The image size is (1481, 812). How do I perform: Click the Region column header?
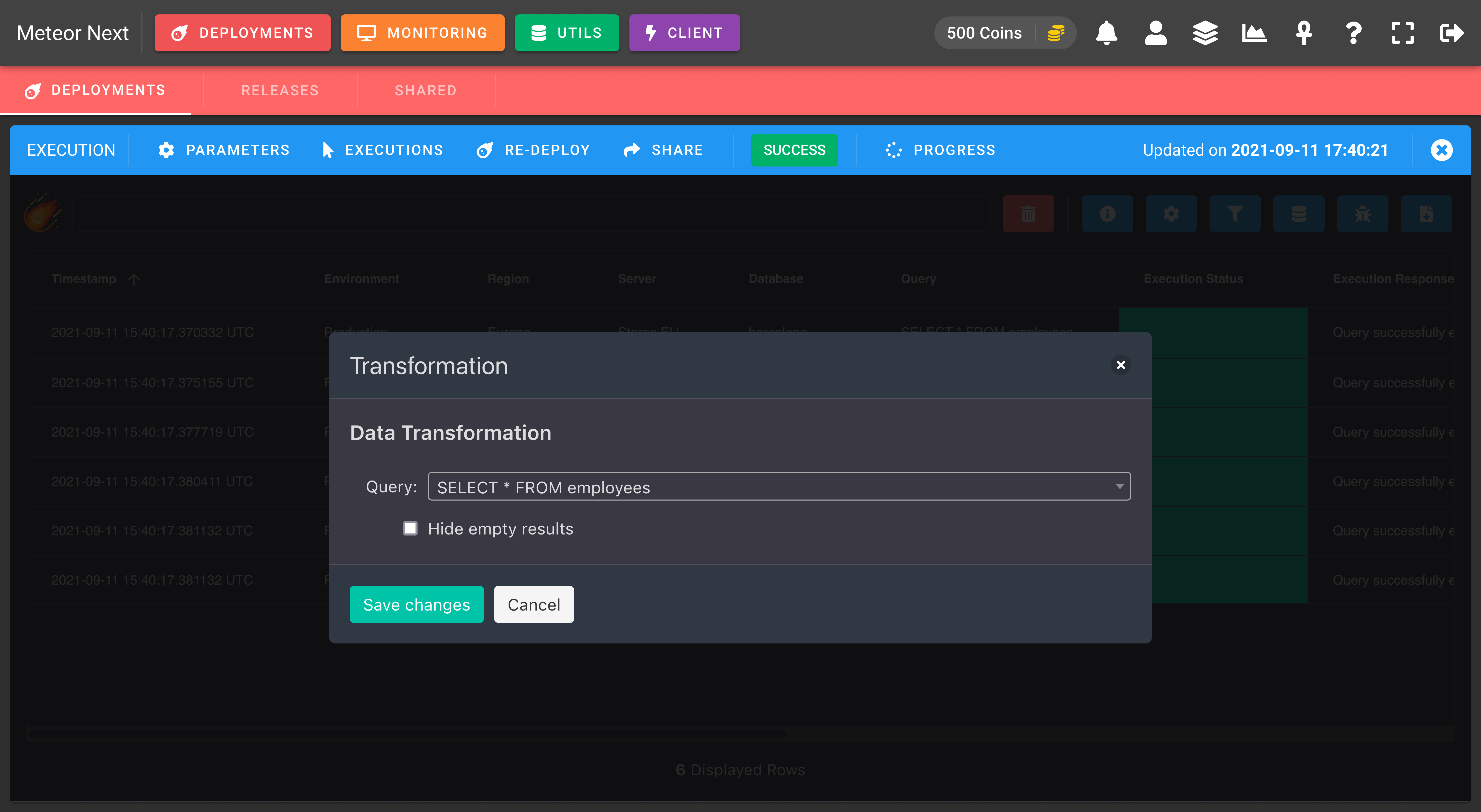tap(508, 279)
